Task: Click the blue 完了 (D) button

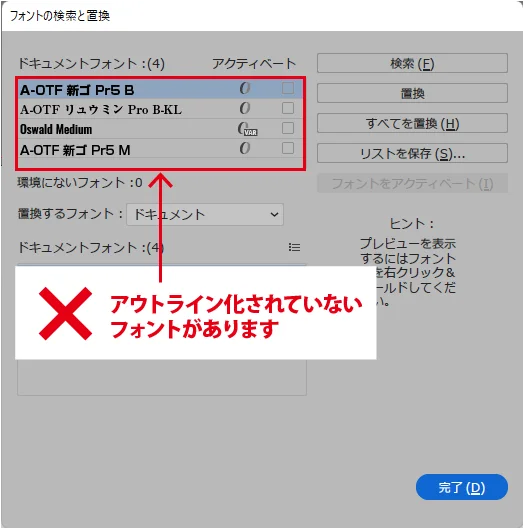Action: 462,487
